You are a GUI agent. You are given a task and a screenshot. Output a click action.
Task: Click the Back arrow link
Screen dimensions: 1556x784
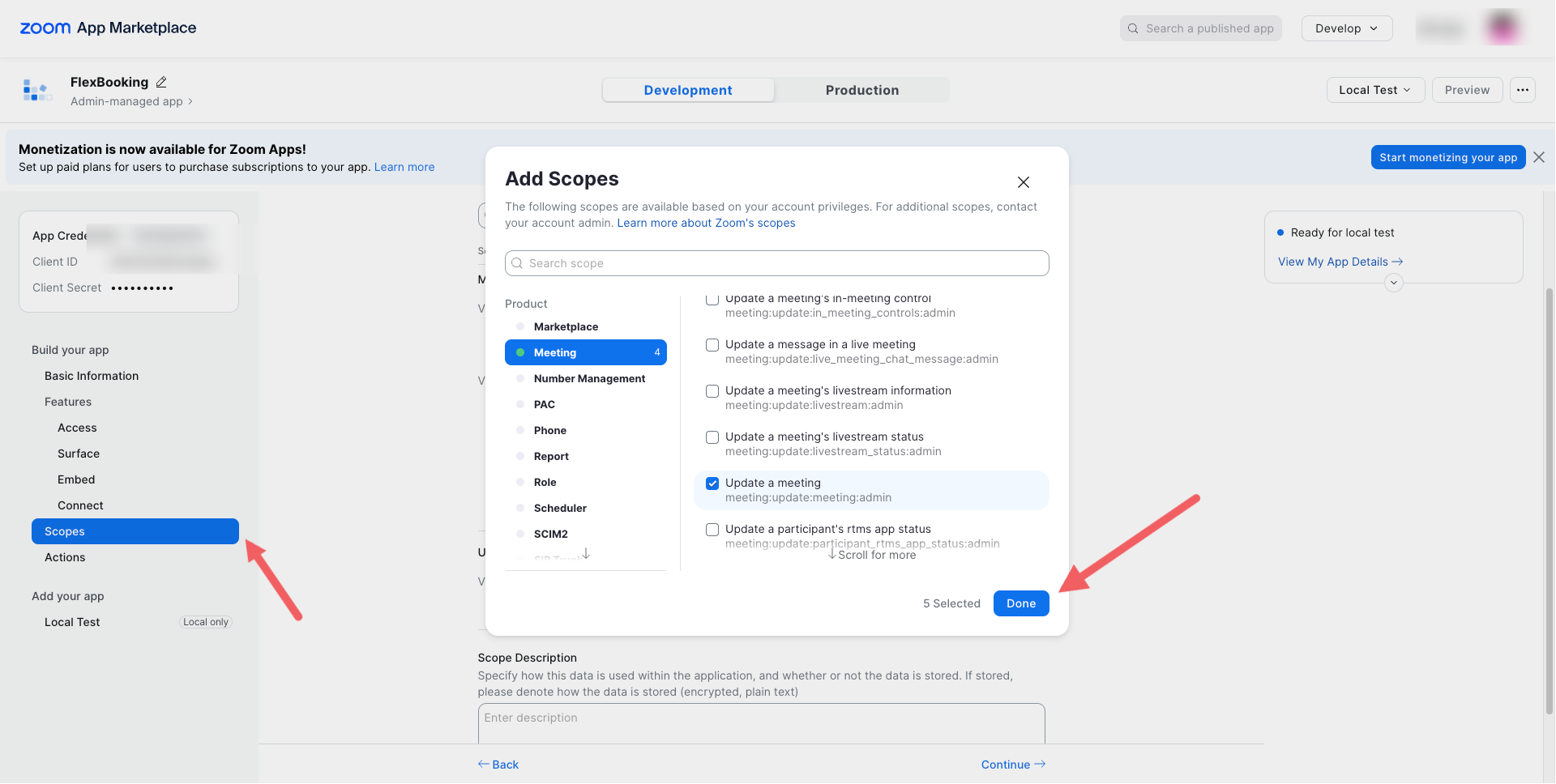(498, 765)
